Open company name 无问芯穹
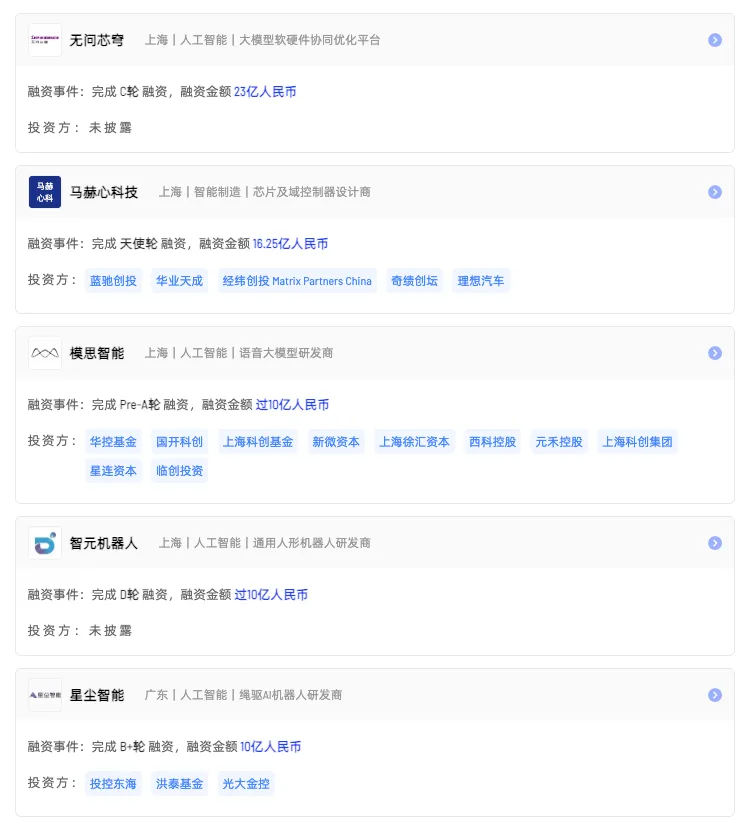The width and height of the screenshot is (751, 834). [x=97, y=40]
